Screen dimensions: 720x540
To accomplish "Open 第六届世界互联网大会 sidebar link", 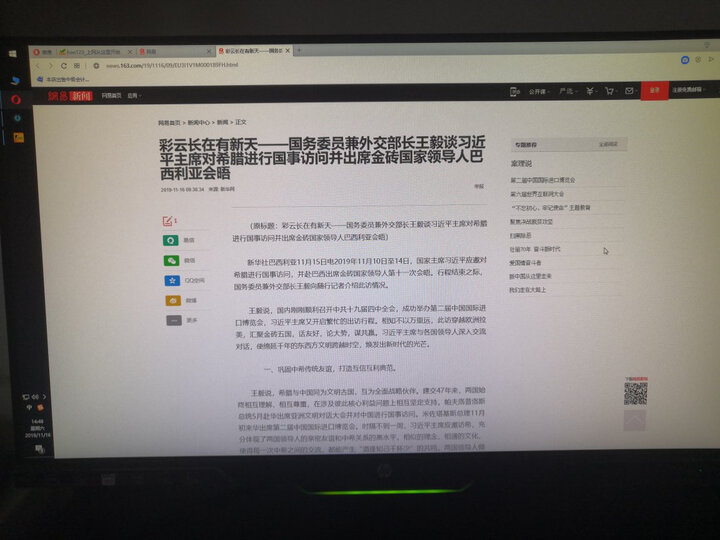I will coord(537,194).
